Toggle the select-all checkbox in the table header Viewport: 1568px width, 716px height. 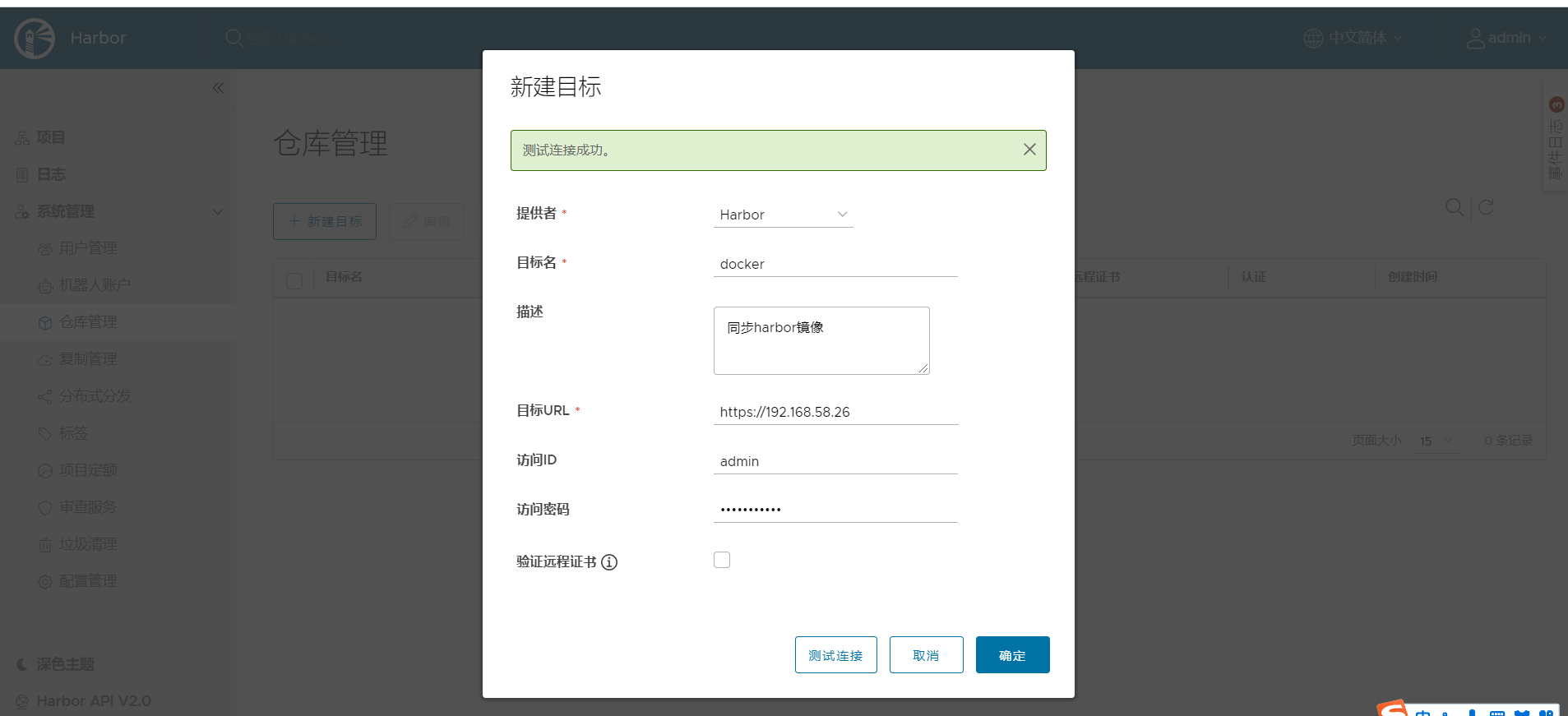pos(294,280)
